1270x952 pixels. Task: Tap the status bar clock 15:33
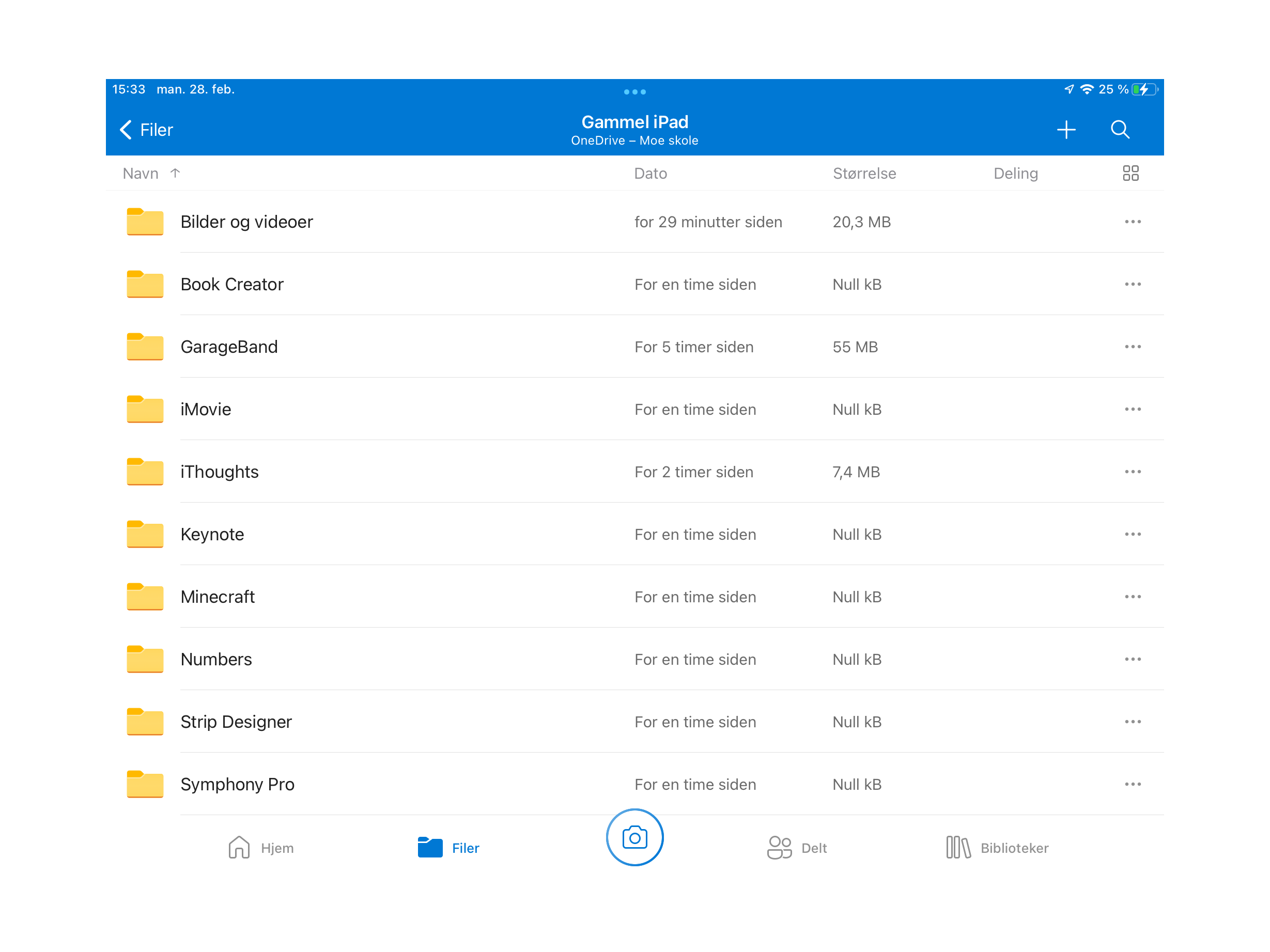point(129,89)
